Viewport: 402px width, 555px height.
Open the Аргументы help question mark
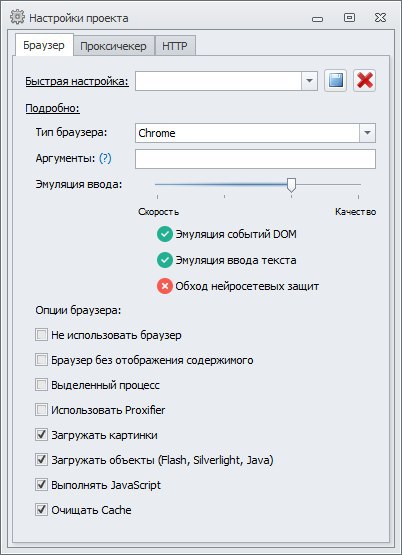(105, 158)
